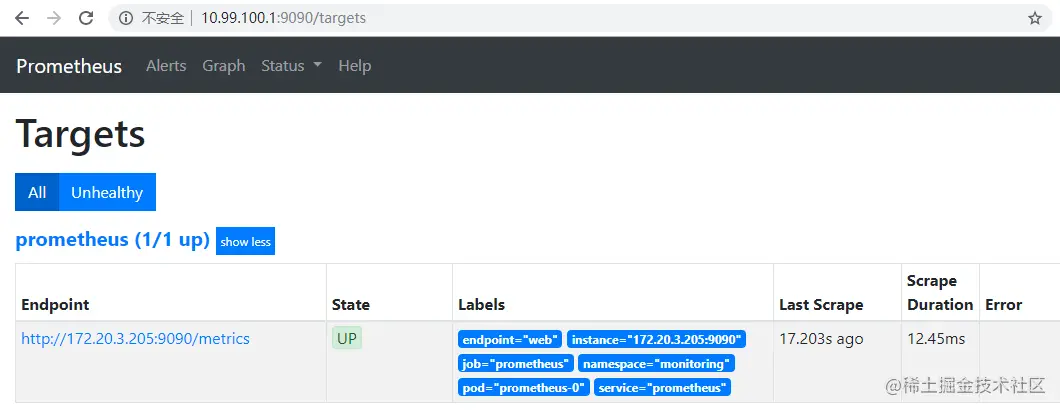The image size is (1060, 410).
Task: Click the pod="prometheus-0" label badge
Action: pyautogui.click(x=524, y=388)
